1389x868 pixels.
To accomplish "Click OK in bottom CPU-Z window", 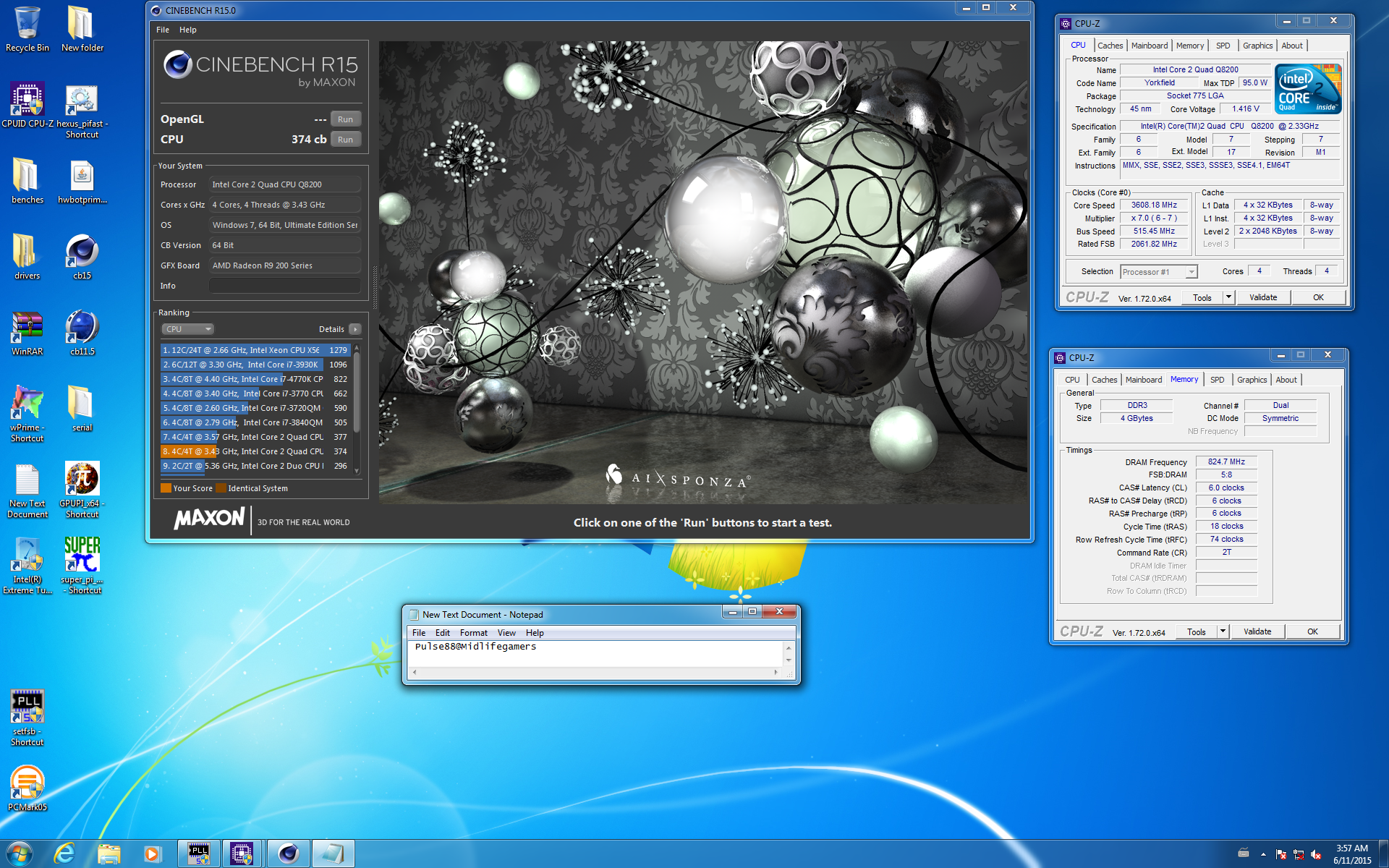I will 1312,631.
